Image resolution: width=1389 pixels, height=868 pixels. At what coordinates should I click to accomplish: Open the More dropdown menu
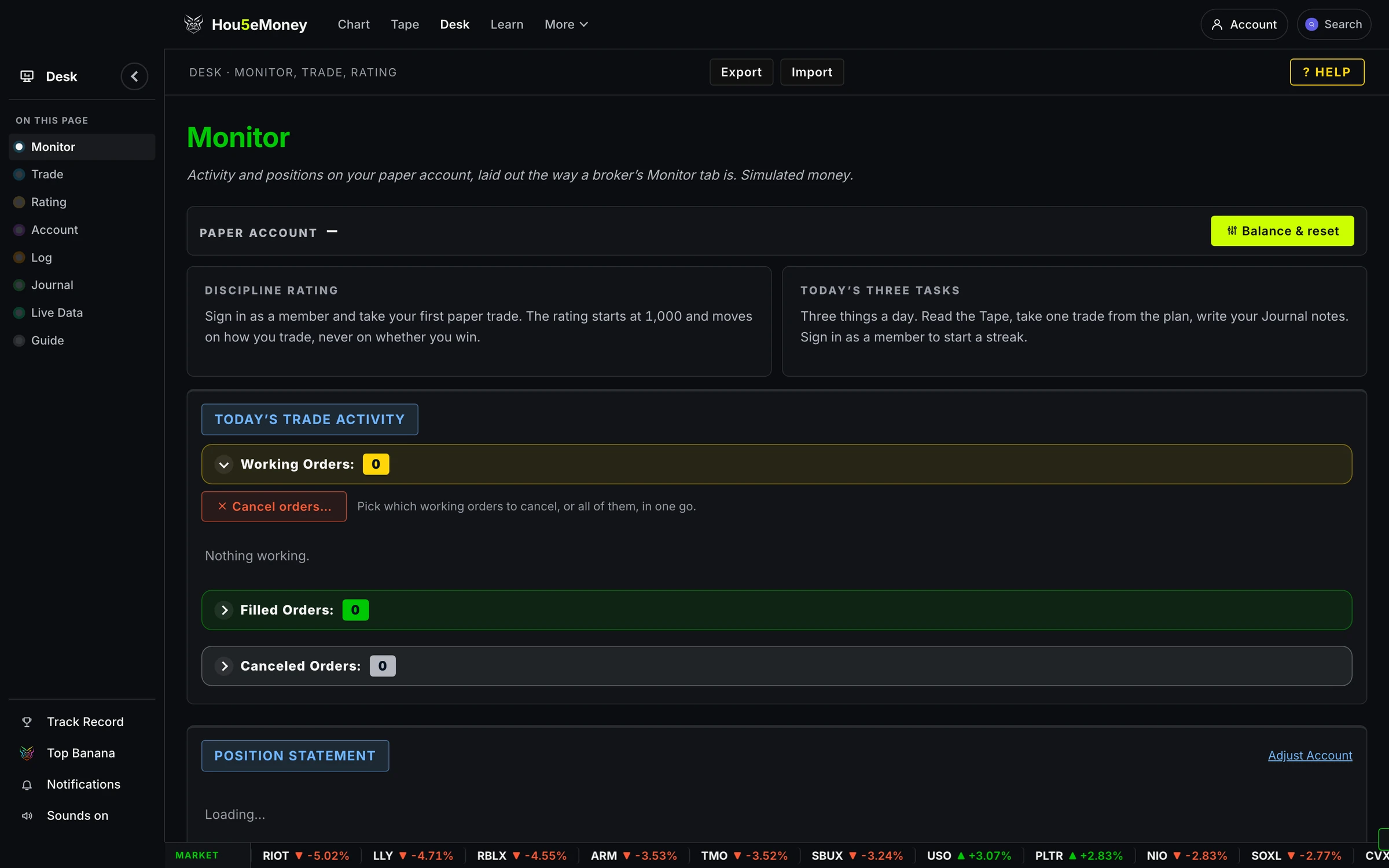tap(566, 24)
